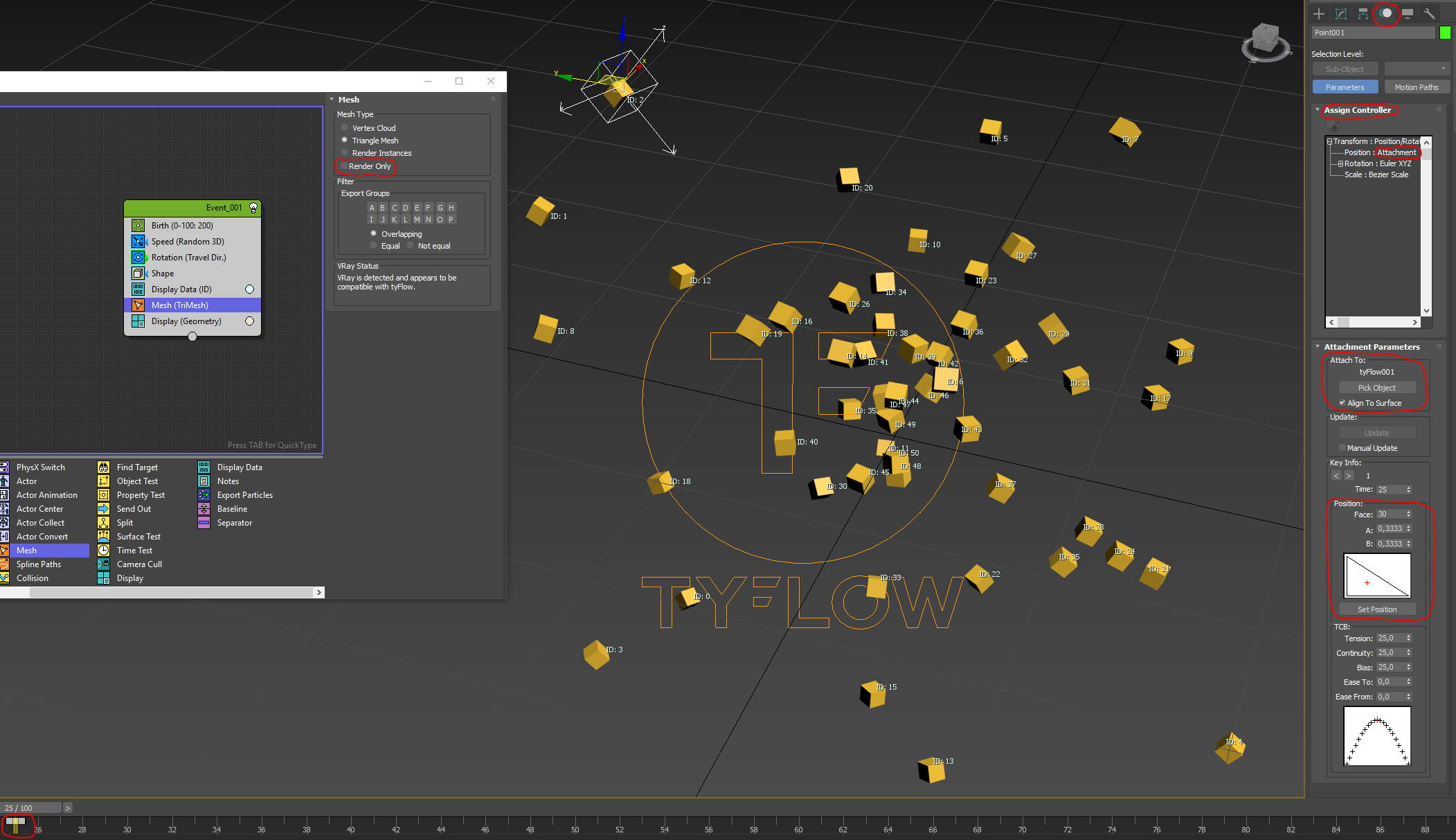Switch to the Motion Paths tab
The width and height of the screenshot is (1456, 840).
(1417, 87)
